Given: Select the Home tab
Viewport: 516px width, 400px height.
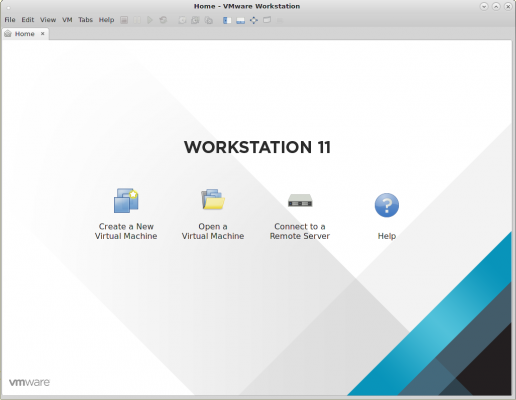Looking at the screenshot, I should [x=25, y=34].
